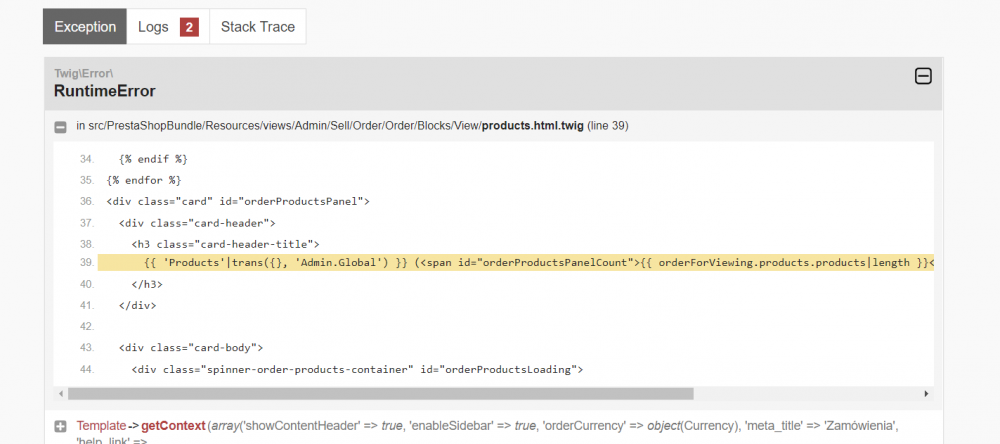Click the red Logs count badge
Image resolution: width=1000 pixels, height=444 pixels.
[x=189, y=27]
